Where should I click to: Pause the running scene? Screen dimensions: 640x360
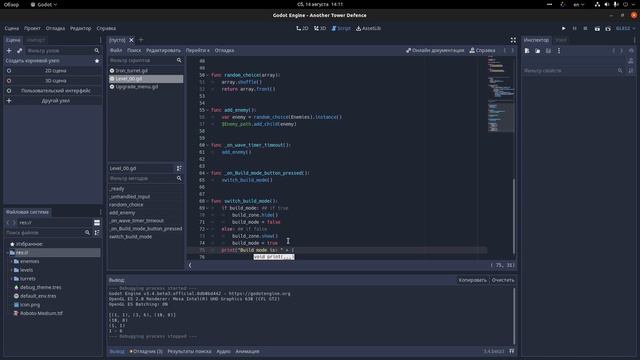[575, 29]
